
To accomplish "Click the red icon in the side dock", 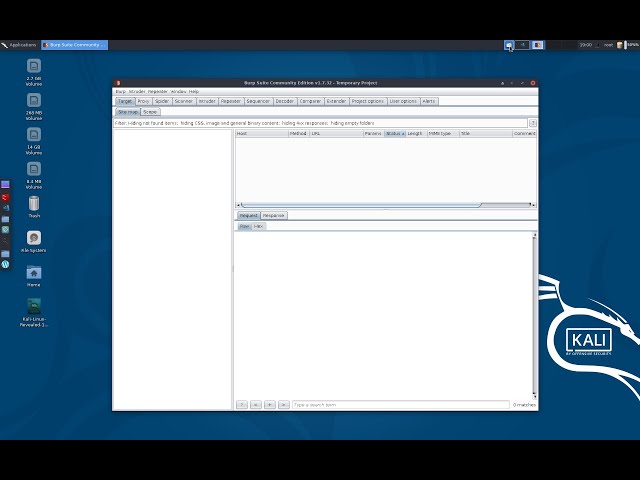I will (x=5, y=198).
